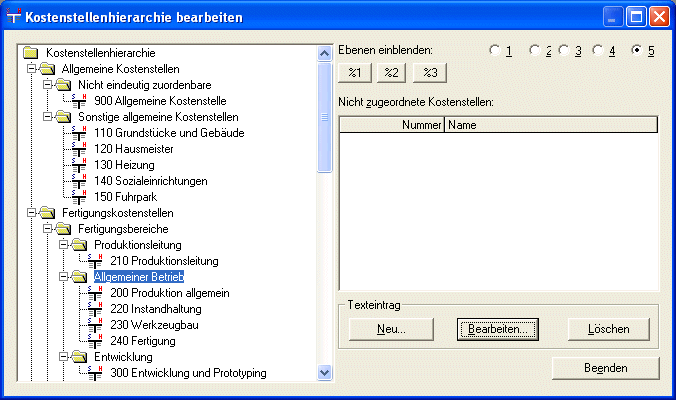Click the Name column header
Image resolution: width=676 pixels, height=400 pixels.
551,125
